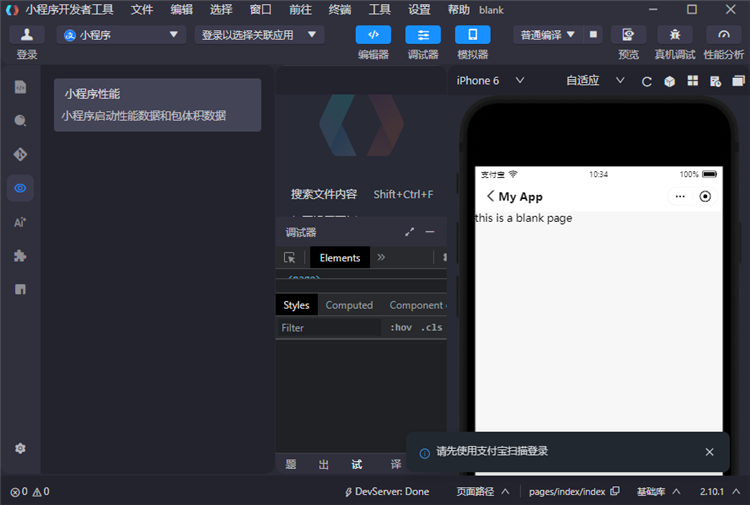Click the real device debug bug icon
The image size is (750, 505).
pyautogui.click(x=675, y=35)
